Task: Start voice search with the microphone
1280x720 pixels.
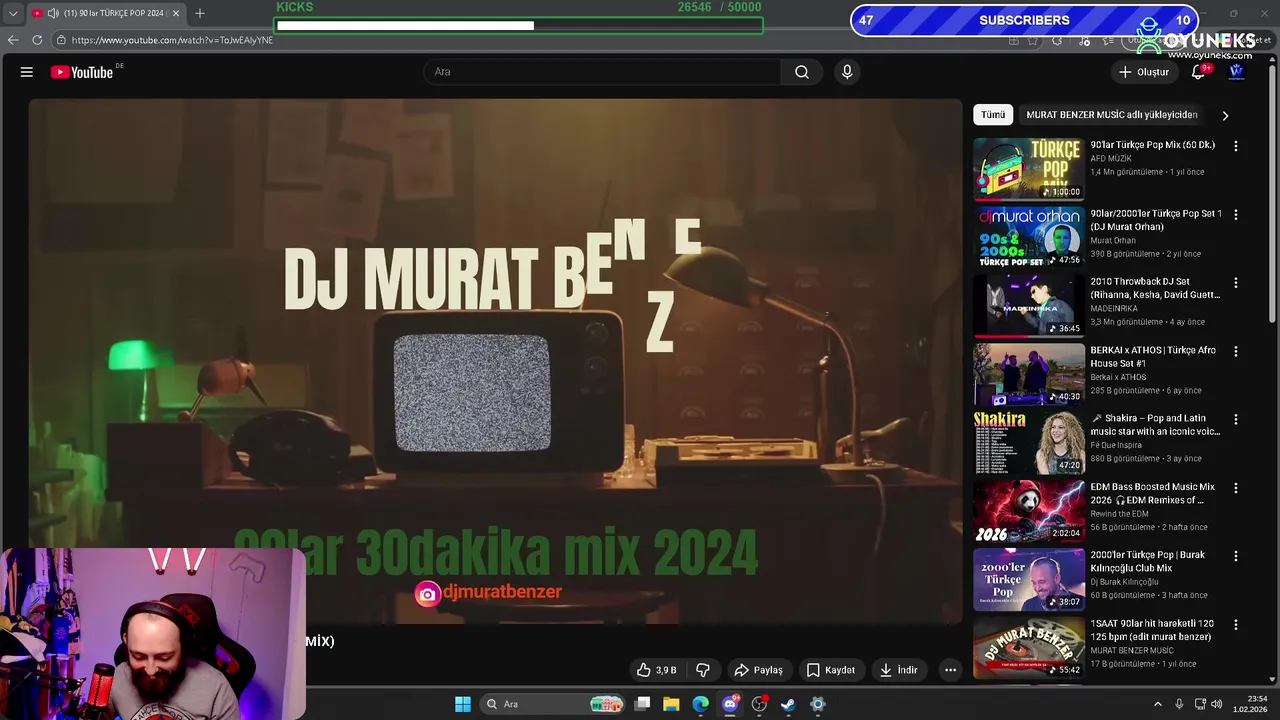Action: (847, 72)
